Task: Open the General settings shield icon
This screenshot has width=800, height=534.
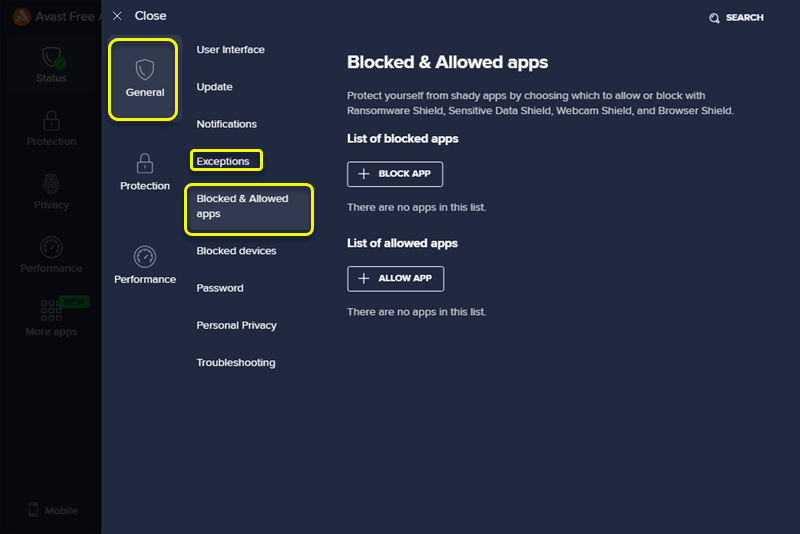Action: click(x=145, y=70)
